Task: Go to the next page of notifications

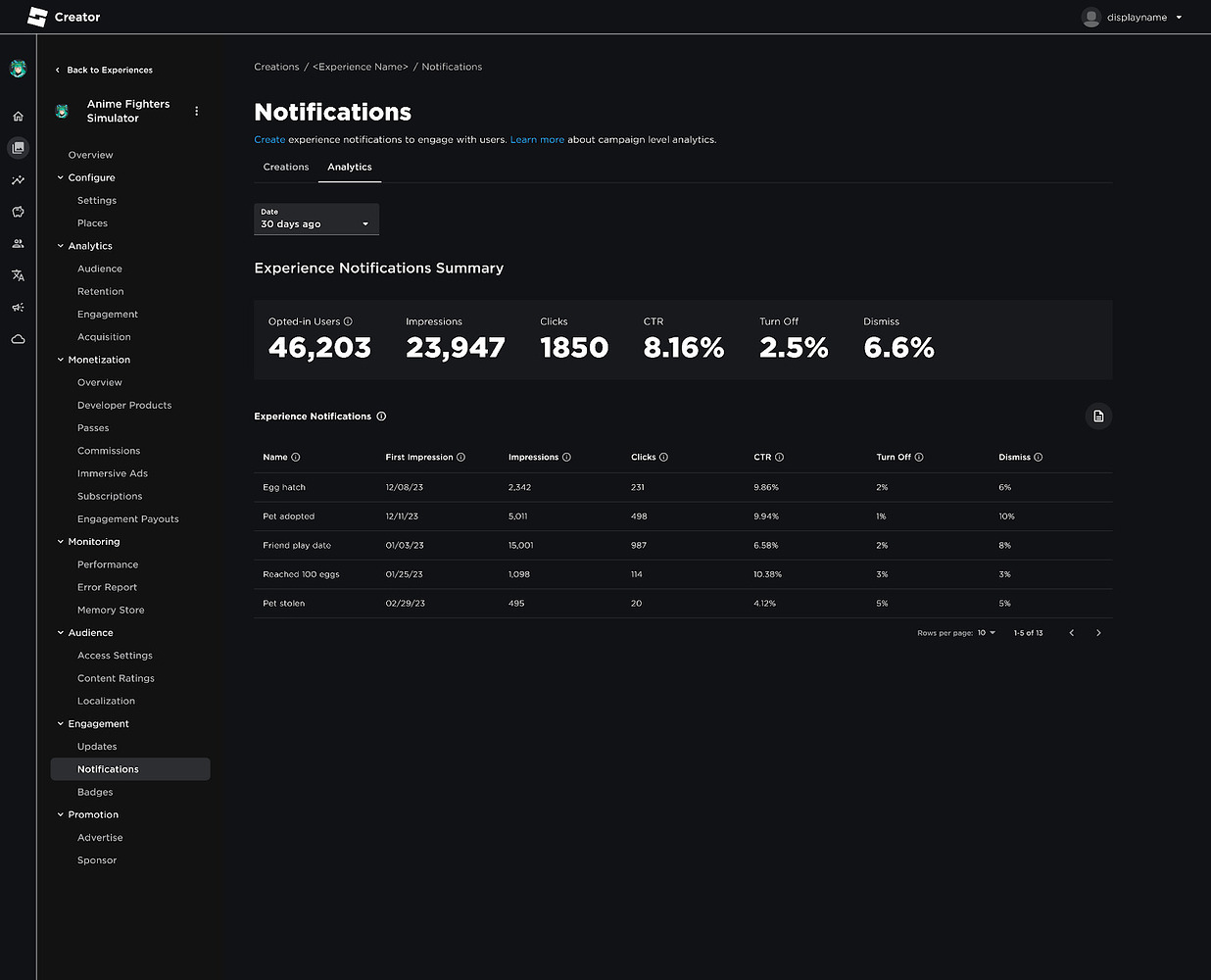Action: tap(1098, 632)
